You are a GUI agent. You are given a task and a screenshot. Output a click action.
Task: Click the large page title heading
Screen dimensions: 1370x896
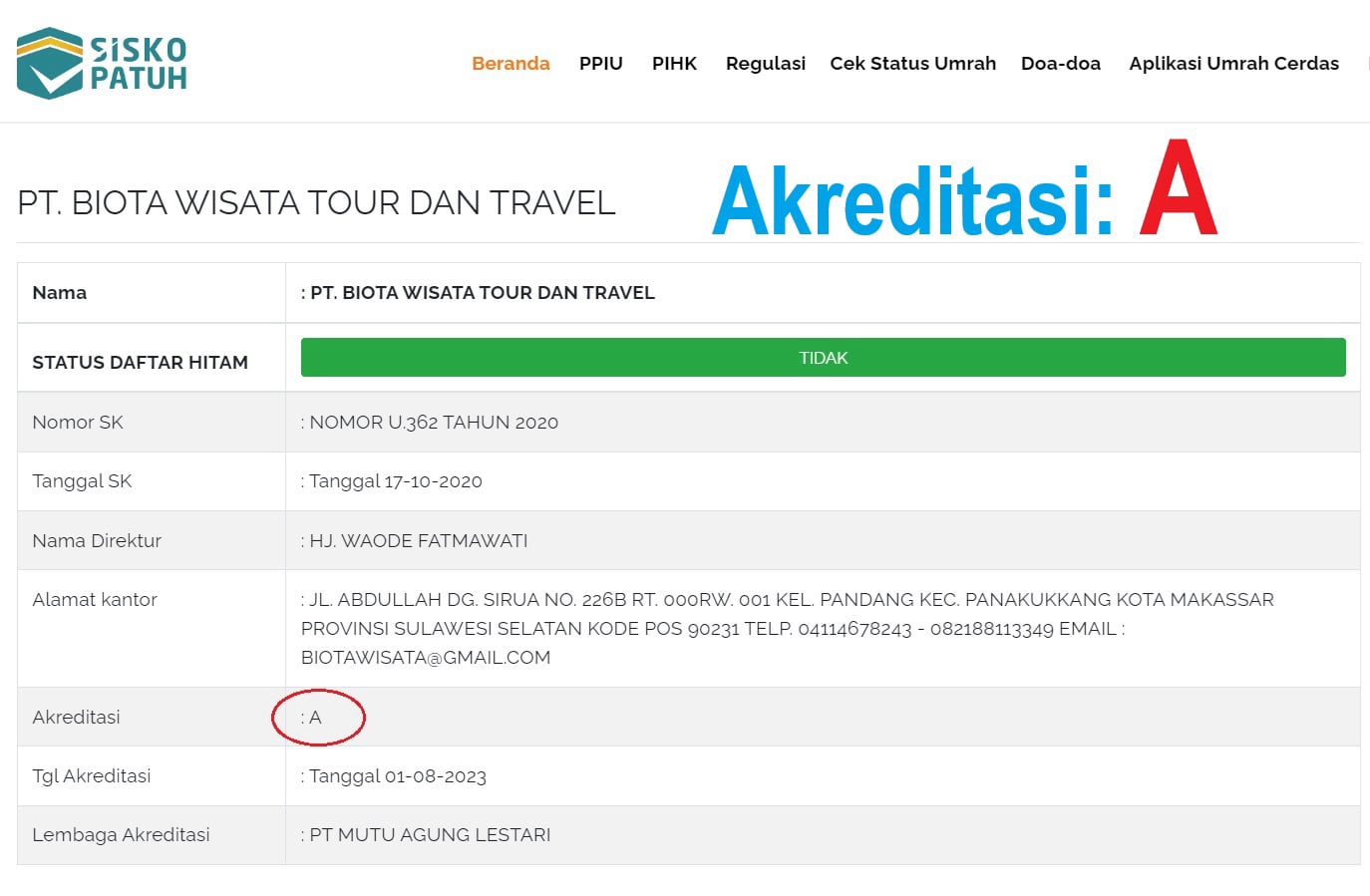[316, 202]
